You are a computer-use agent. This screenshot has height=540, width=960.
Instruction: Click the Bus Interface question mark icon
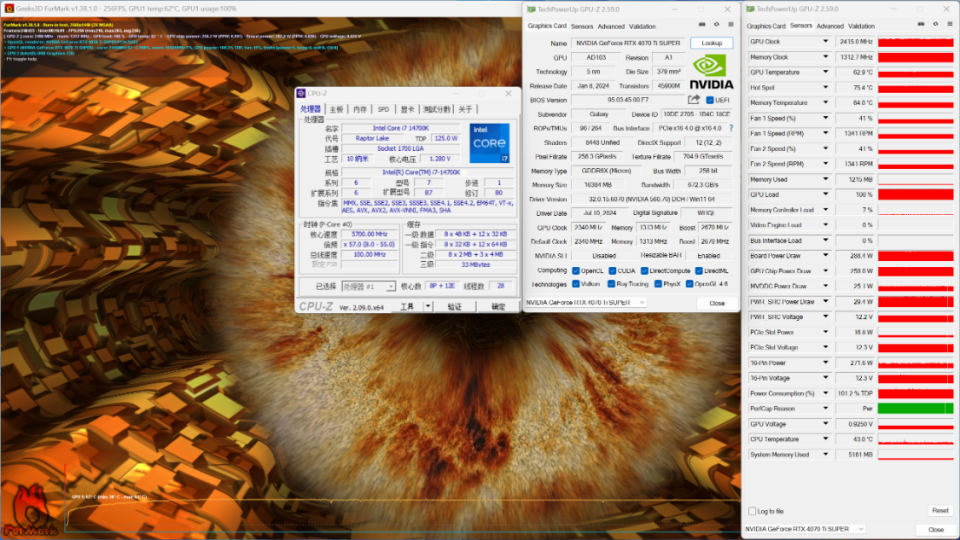pyautogui.click(x=730, y=128)
